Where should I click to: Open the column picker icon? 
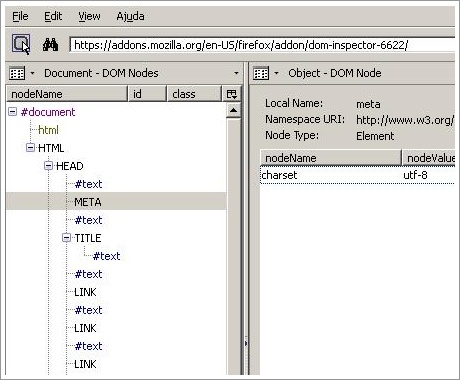coord(232,94)
